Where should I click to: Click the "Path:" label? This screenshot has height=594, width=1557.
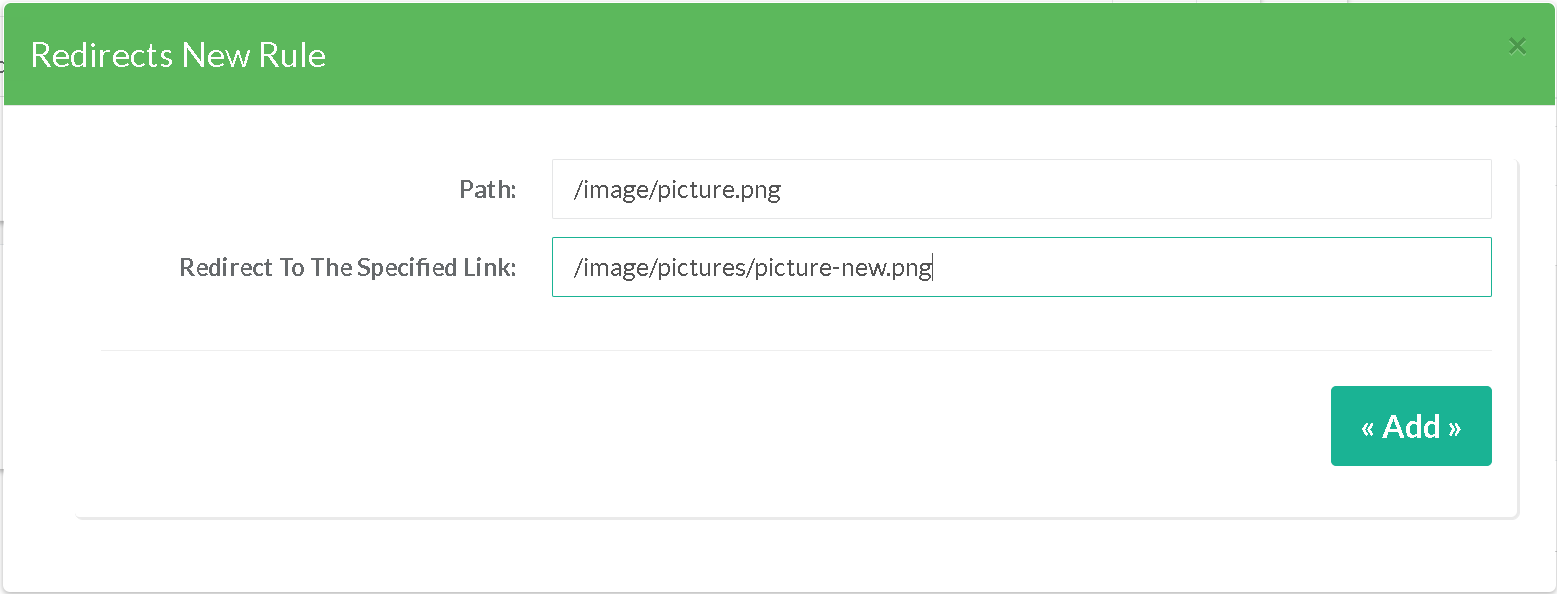tap(487, 189)
